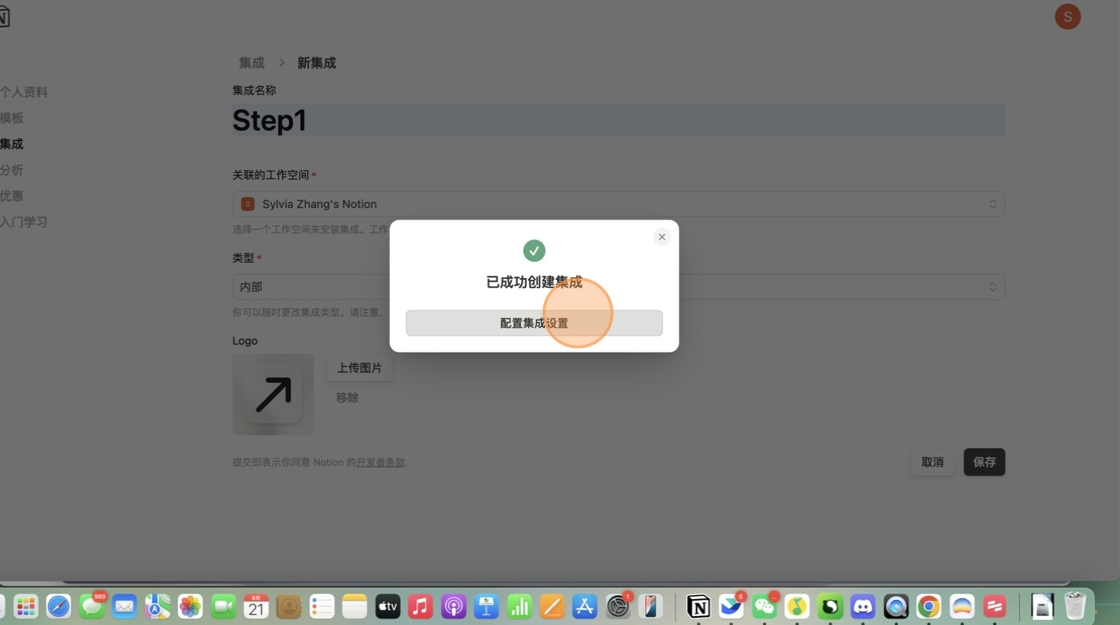
Task: Click the logo thumbnail with arrow
Action: pyautogui.click(x=273, y=394)
